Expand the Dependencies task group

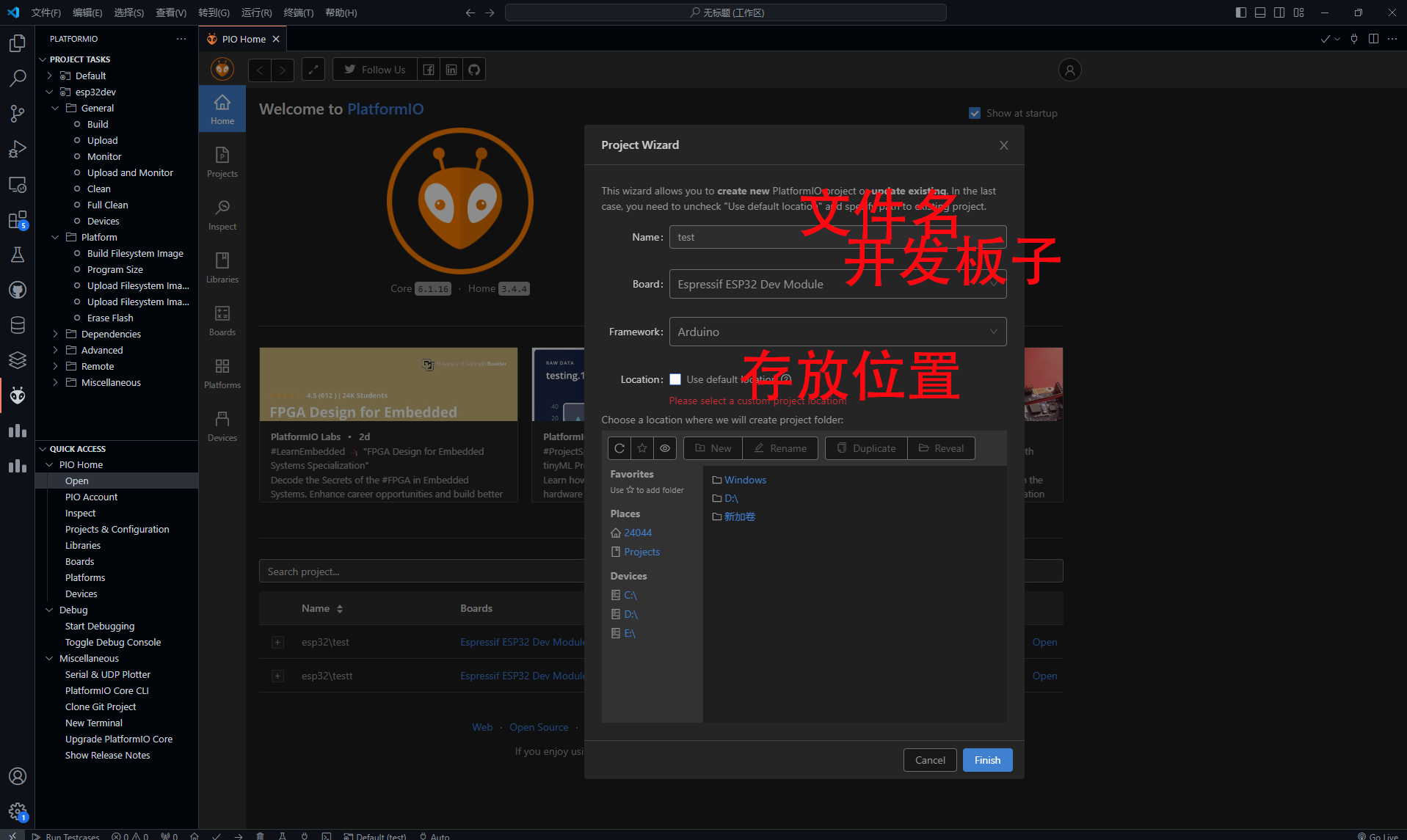click(x=55, y=334)
